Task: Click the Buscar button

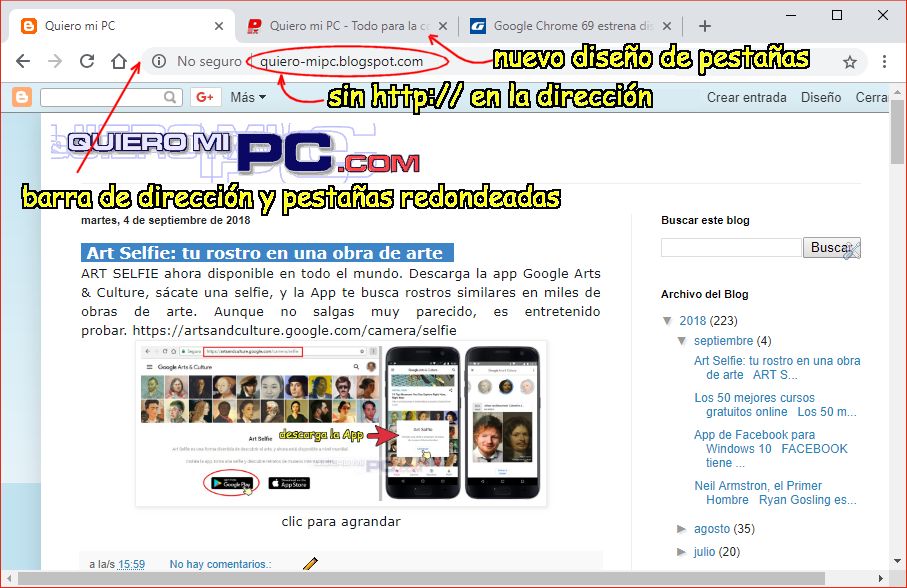Action: click(x=831, y=247)
